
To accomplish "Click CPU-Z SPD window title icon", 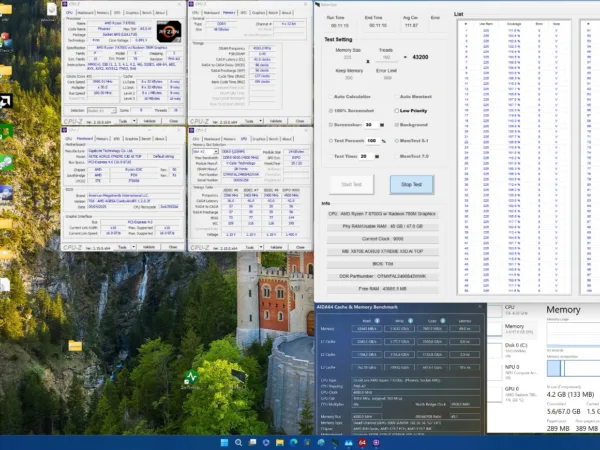I will tap(191, 130).
